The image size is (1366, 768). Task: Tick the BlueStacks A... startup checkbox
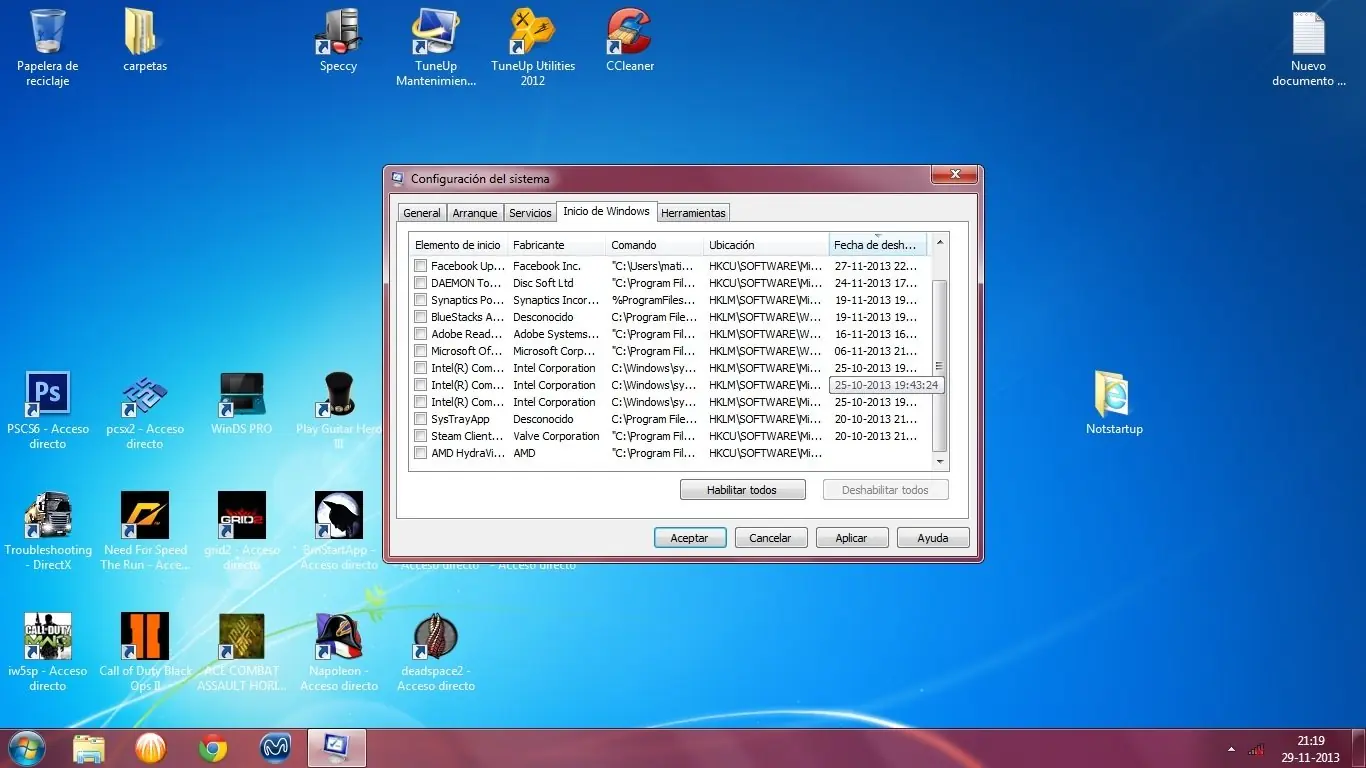point(420,317)
